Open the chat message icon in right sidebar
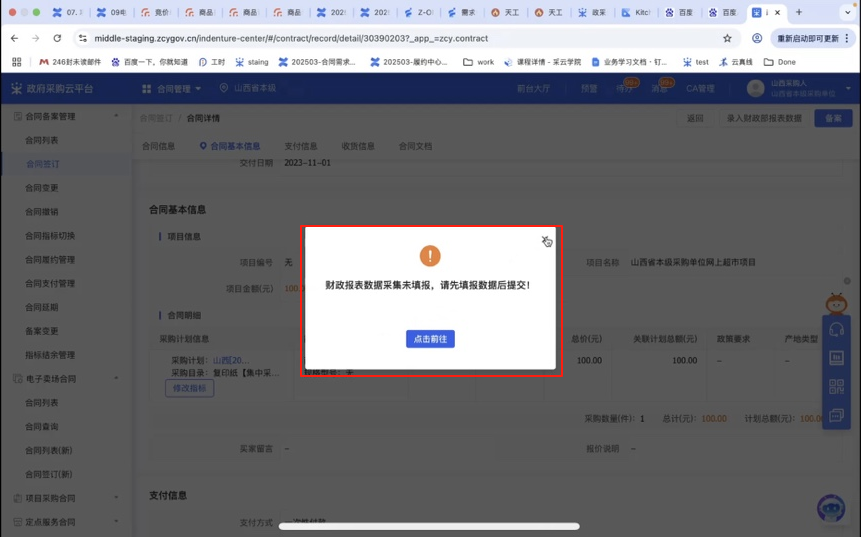The image size is (861, 537). pyautogui.click(x=837, y=414)
